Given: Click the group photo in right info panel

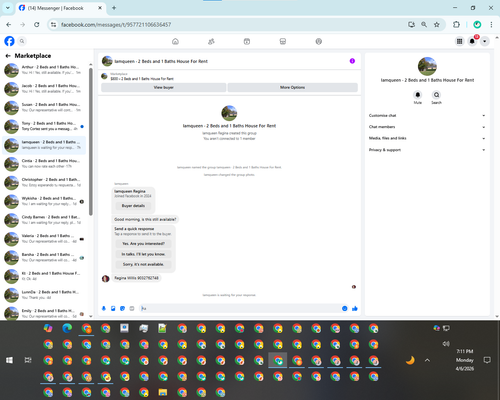Looking at the screenshot, I should click(427, 66).
